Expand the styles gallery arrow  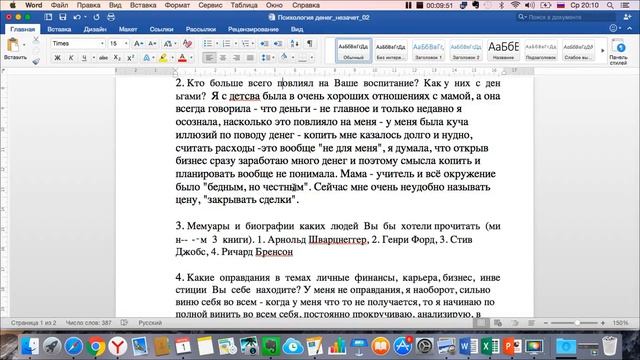602,51
